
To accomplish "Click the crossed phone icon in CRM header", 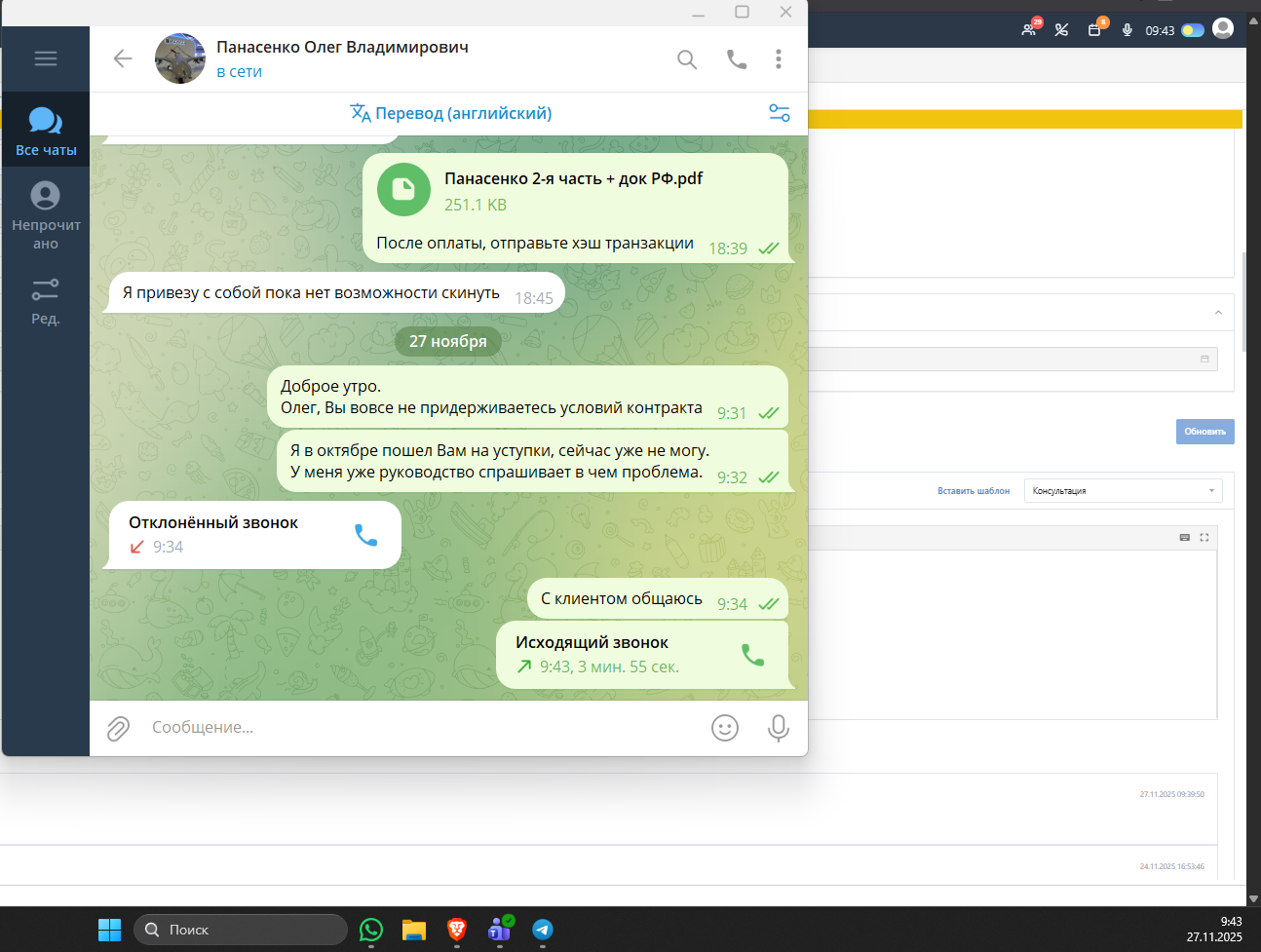I will pos(1061,30).
